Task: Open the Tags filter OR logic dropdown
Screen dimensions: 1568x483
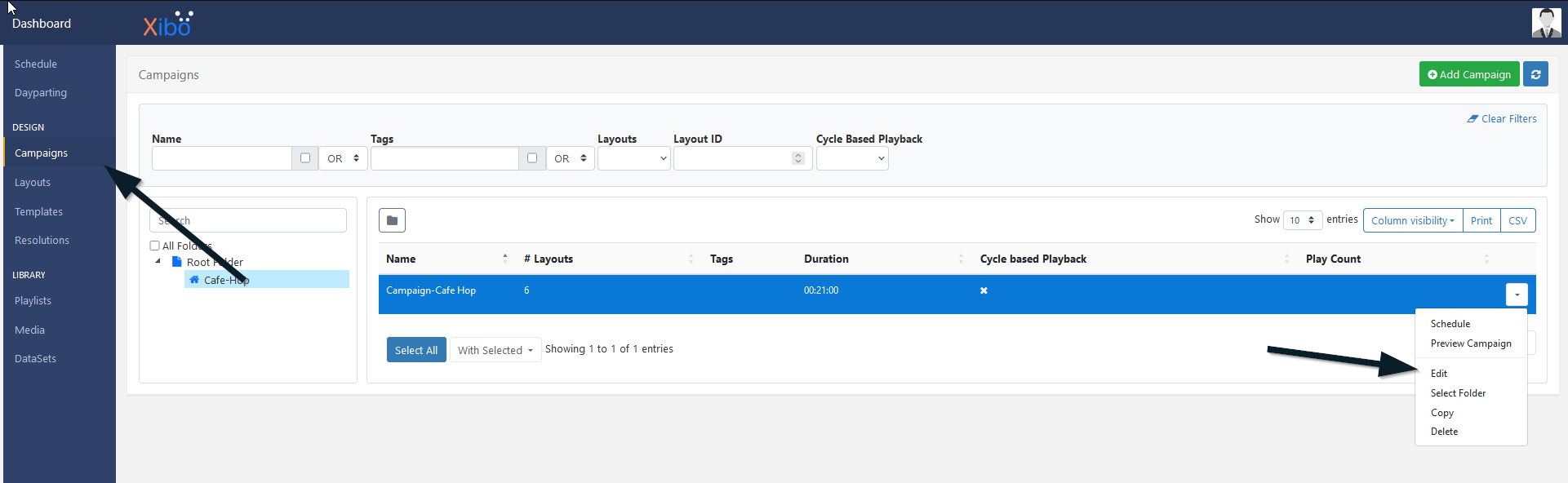Action: [x=570, y=158]
